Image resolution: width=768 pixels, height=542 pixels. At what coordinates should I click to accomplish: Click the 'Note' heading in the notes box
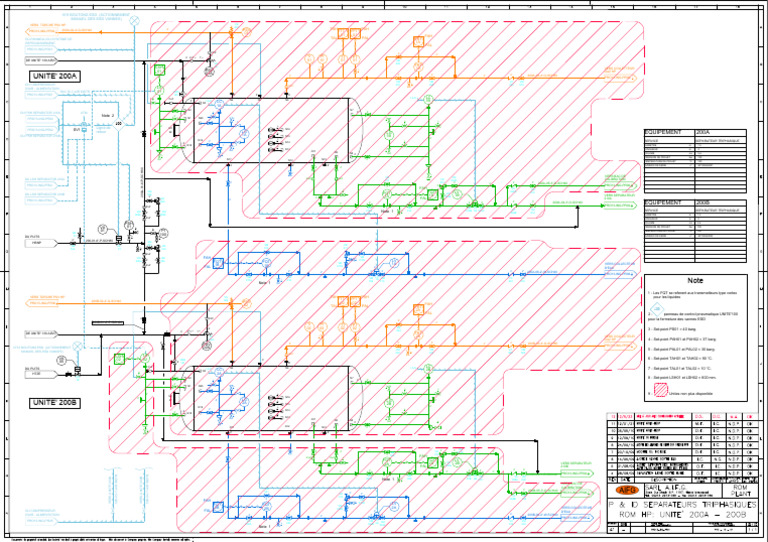[695, 281]
